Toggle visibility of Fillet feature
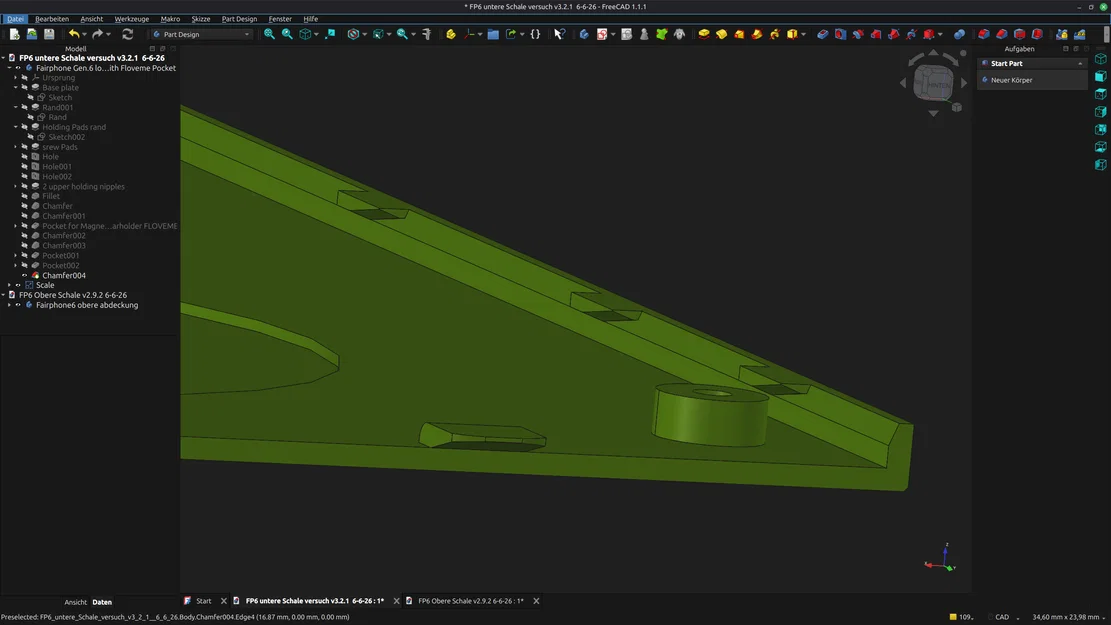The width and height of the screenshot is (1111, 625). 25,196
